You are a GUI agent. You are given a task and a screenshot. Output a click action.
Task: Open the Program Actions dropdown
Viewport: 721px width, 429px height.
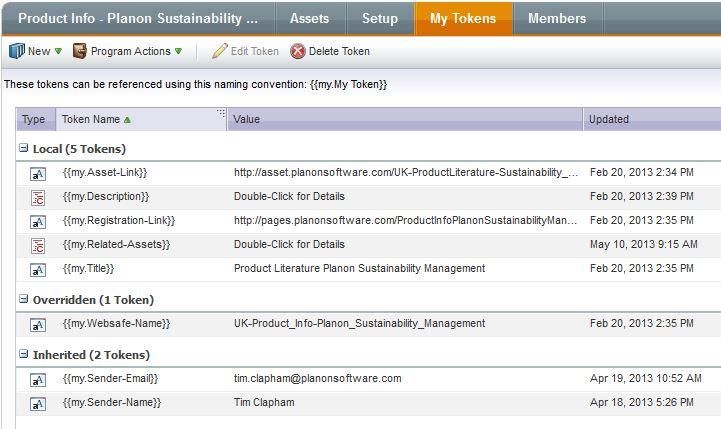pos(127,51)
